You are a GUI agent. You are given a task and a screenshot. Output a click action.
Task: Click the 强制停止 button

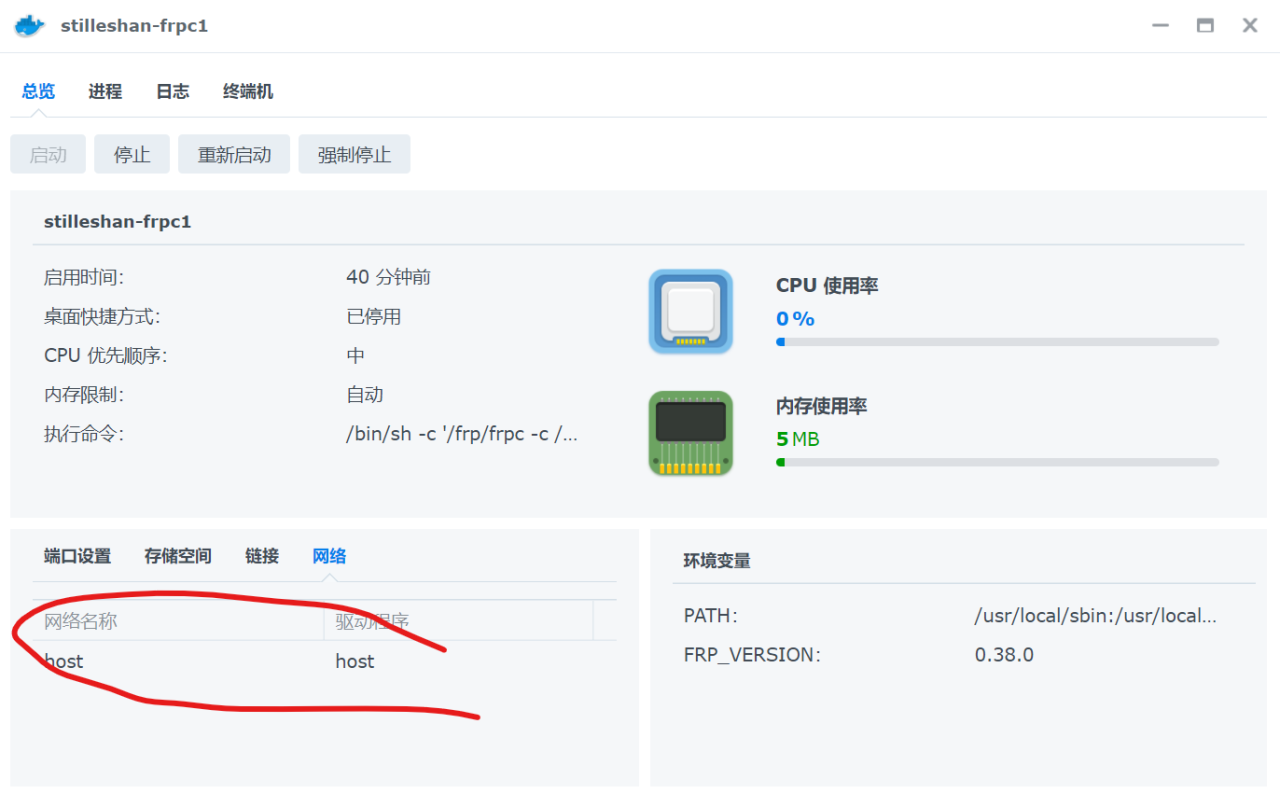pos(354,153)
